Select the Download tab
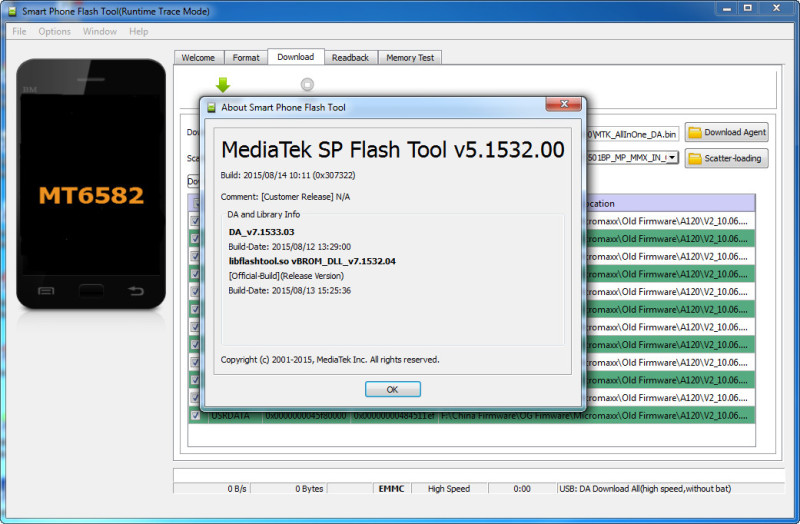This screenshot has height=524, width=800. [296, 57]
